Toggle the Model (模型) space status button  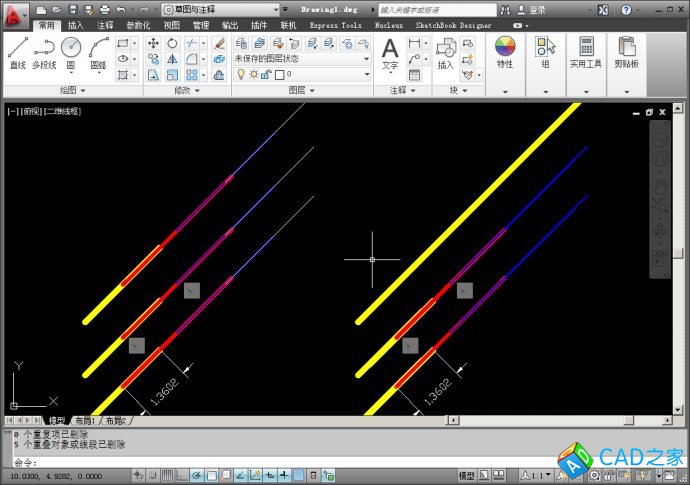point(467,475)
